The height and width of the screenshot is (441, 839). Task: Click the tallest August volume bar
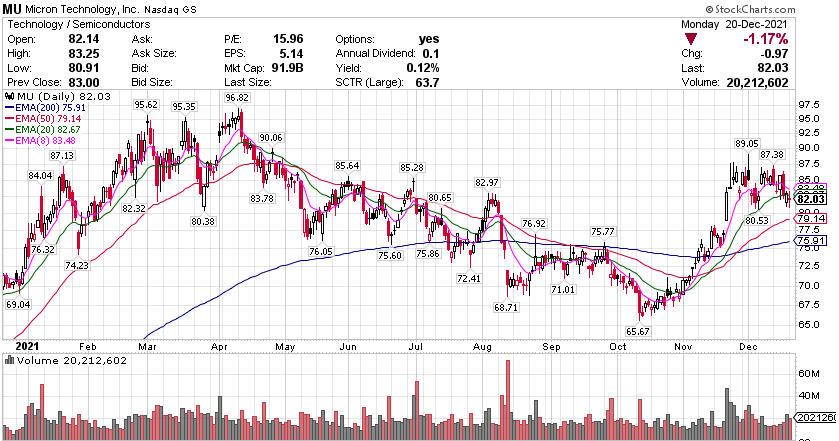[x=508, y=400]
